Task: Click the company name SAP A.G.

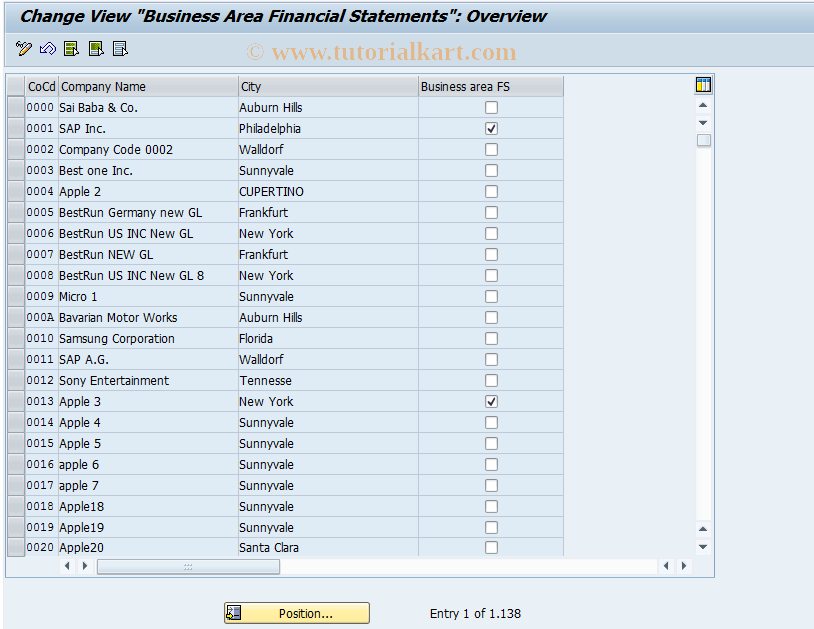Action: [x=84, y=360]
